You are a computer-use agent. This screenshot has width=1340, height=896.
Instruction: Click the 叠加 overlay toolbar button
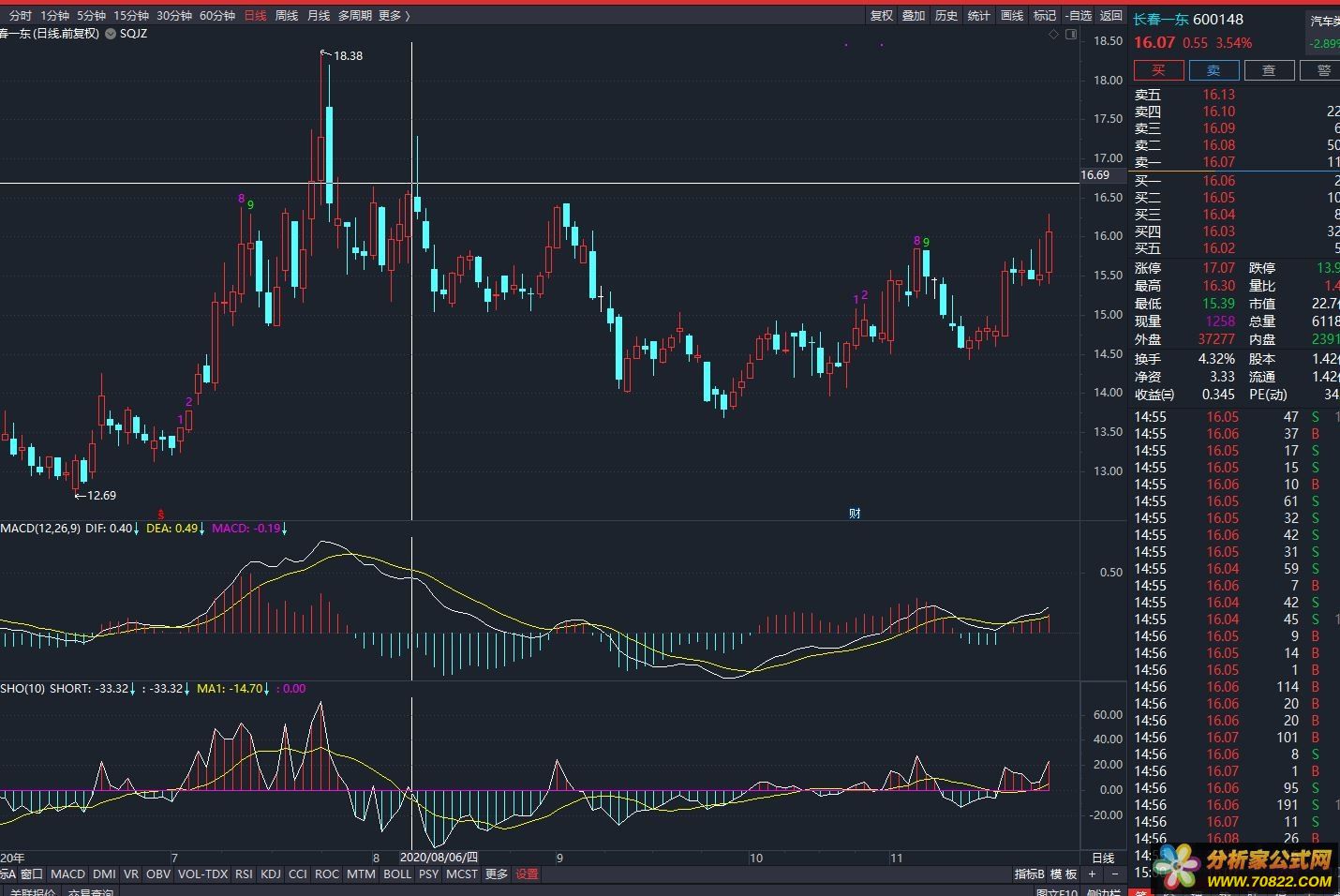pyautogui.click(x=914, y=15)
